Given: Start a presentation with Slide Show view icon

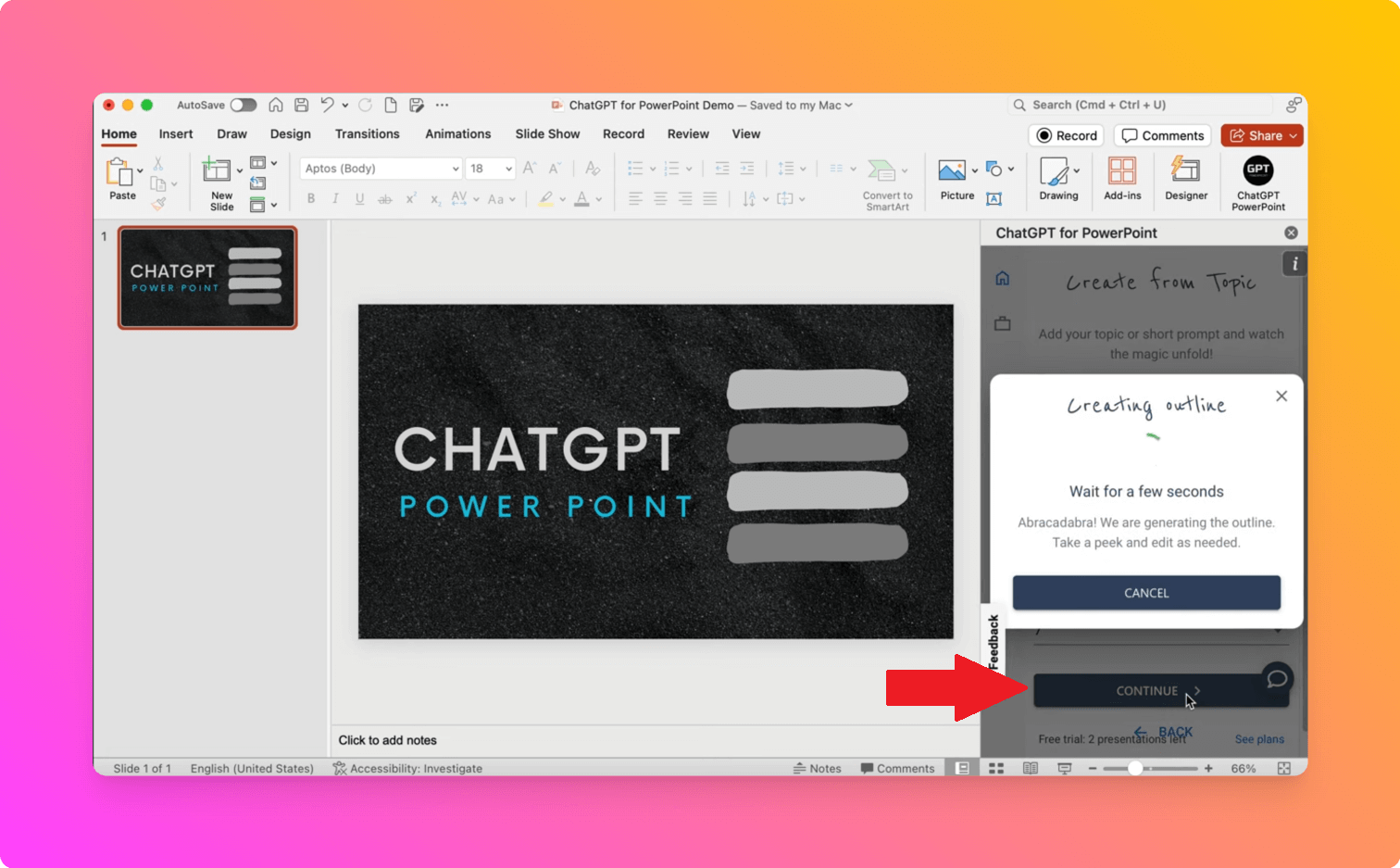Looking at the screenshot, I should coord(1064,768).
